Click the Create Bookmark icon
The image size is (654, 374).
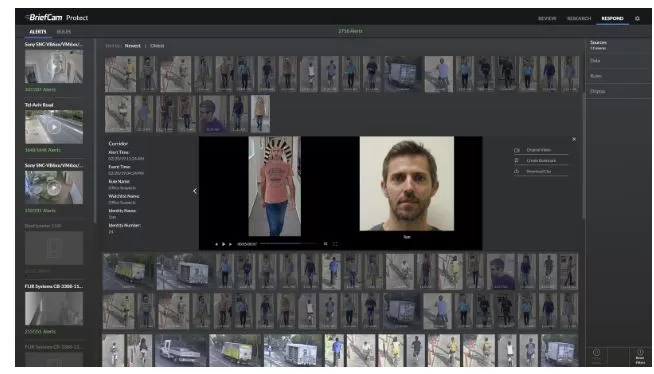(x=517, y=161)
